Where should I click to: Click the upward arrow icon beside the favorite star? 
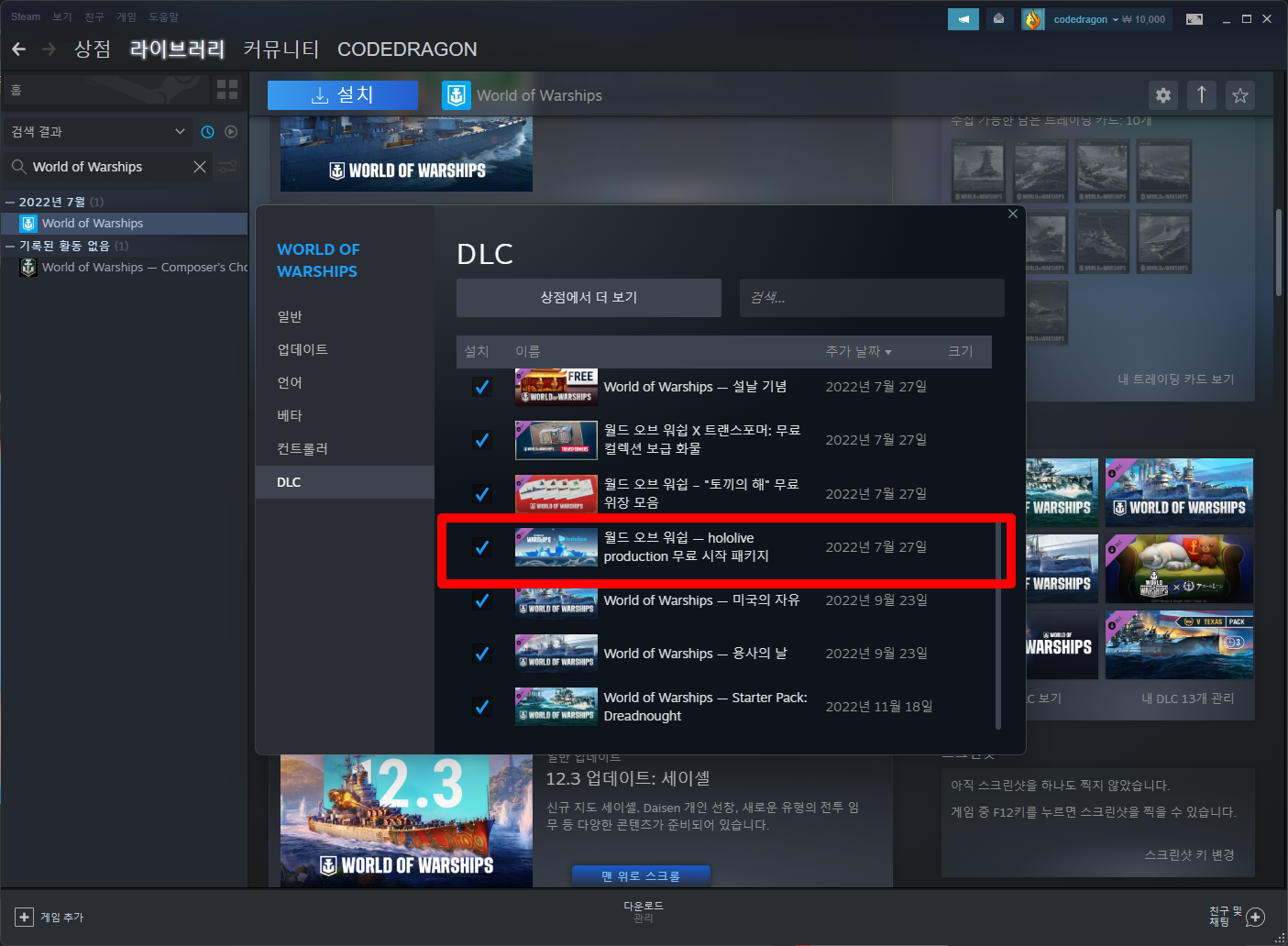click(x=1202, y=95)
